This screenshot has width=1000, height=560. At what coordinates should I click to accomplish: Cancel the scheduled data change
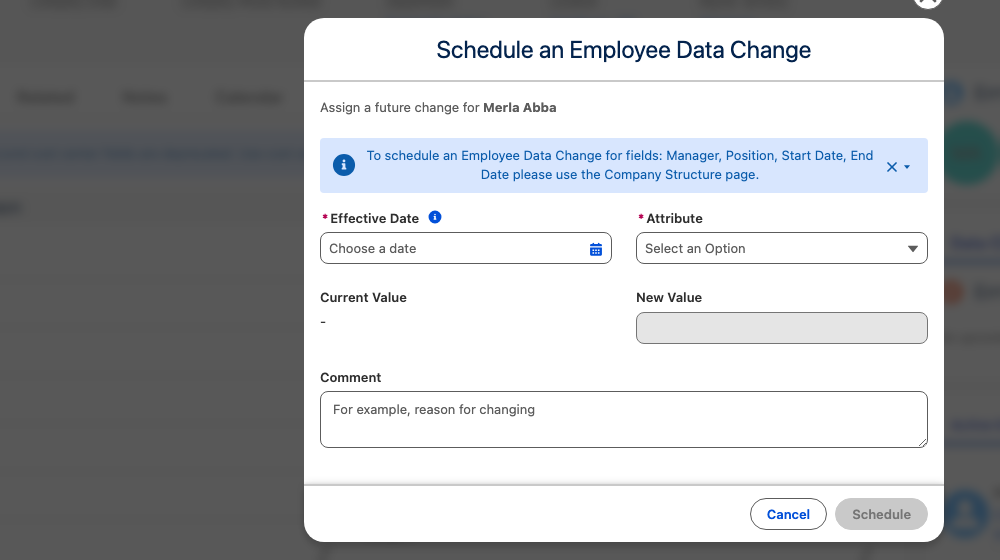tap(788, 514)
